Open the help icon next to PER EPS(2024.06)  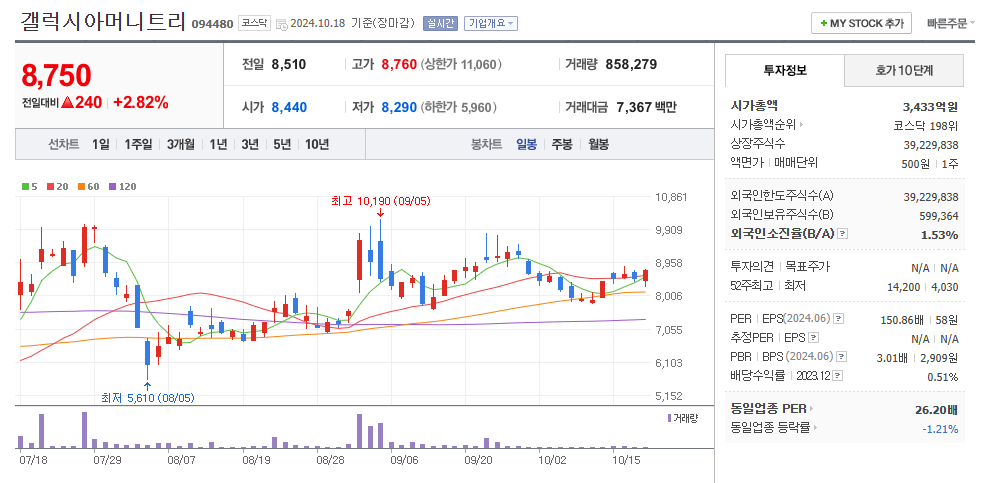(x=839, y=318)
